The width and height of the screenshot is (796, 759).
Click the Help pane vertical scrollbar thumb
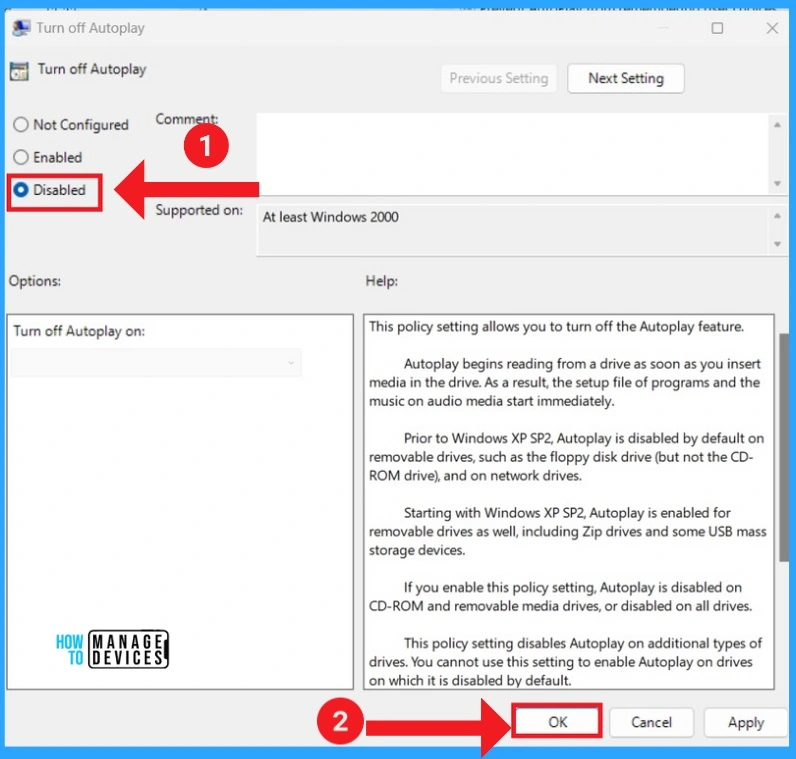click(784, 447)
